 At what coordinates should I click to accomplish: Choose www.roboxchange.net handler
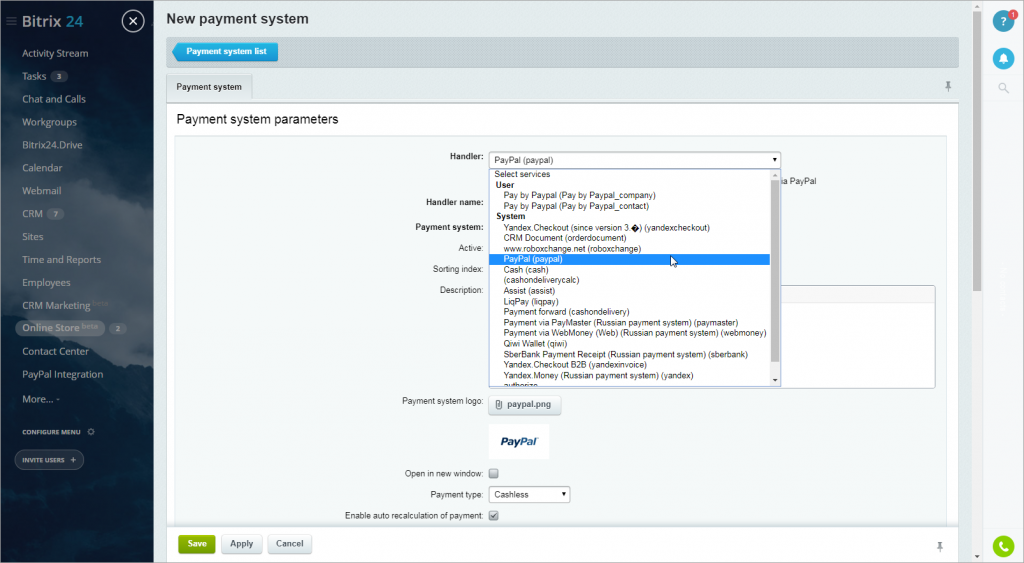(572, 249)
